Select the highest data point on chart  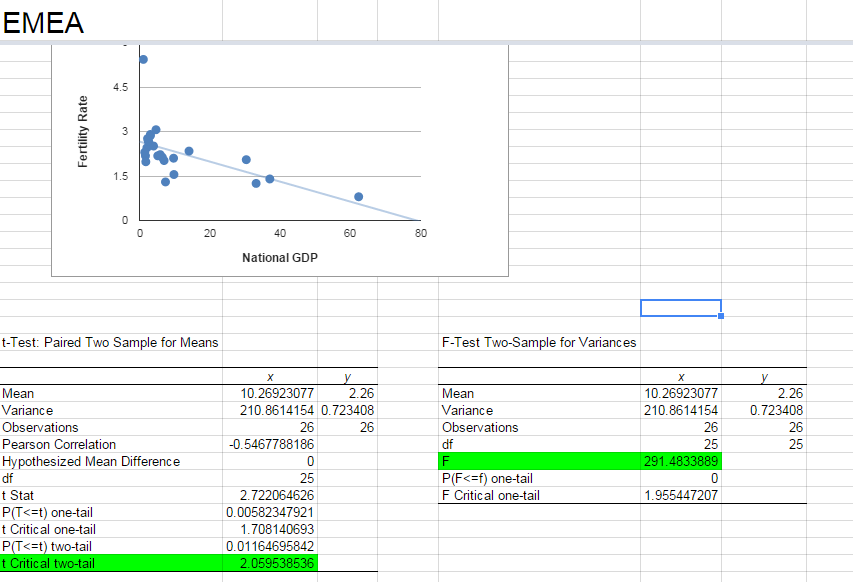[x=143, y=59]
